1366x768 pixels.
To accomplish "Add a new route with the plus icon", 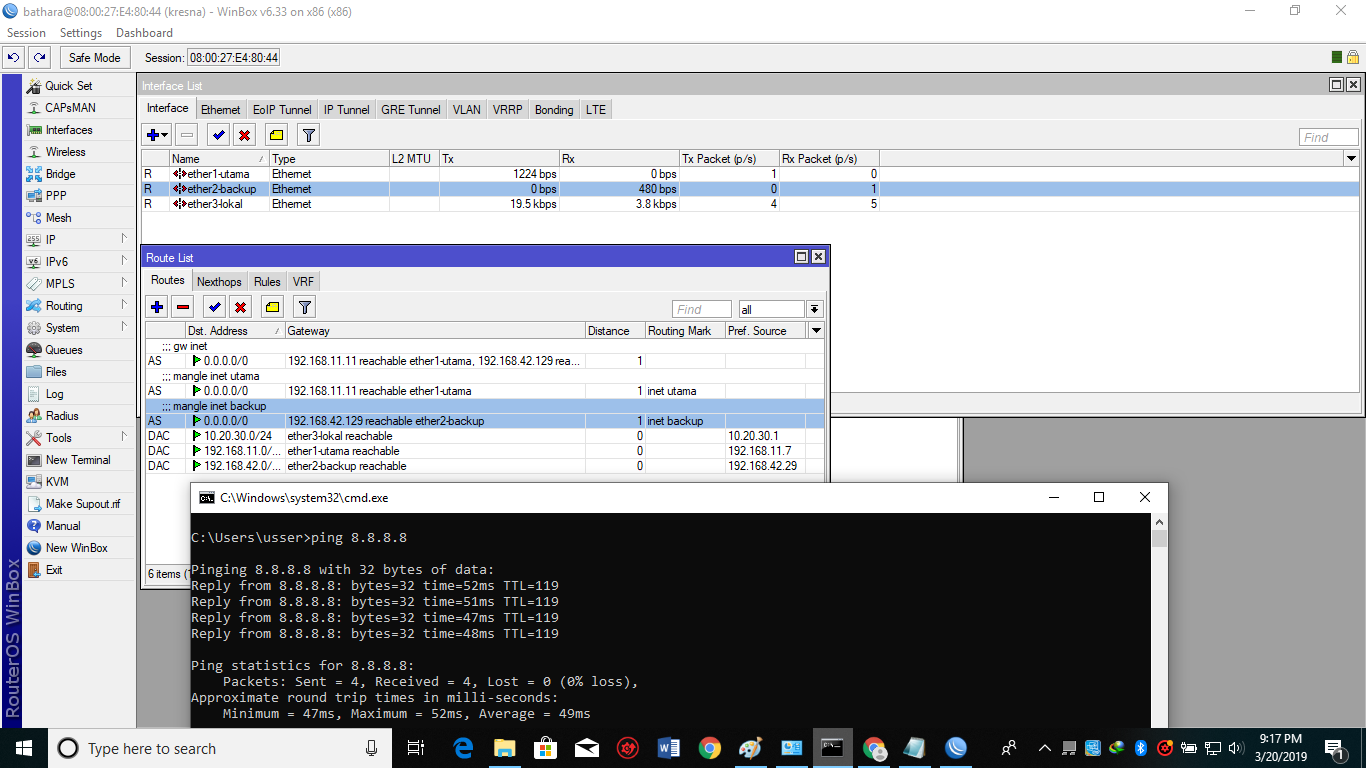I will point(157,306).
